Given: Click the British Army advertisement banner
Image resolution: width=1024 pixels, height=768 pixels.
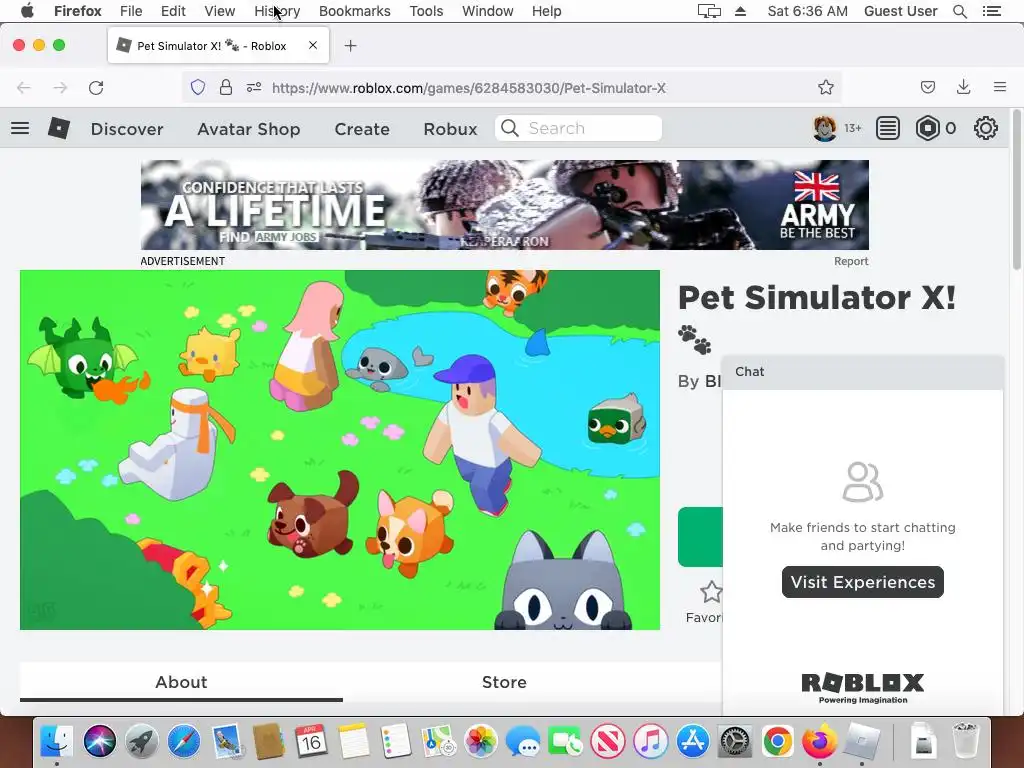Looking at the screenshot, I should (505, 204).
